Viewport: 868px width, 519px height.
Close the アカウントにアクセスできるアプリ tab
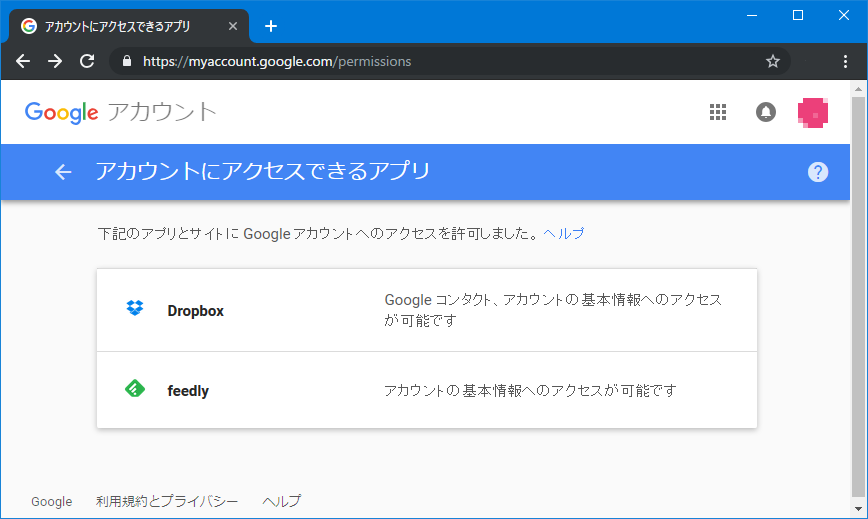[x=233, y=26]
